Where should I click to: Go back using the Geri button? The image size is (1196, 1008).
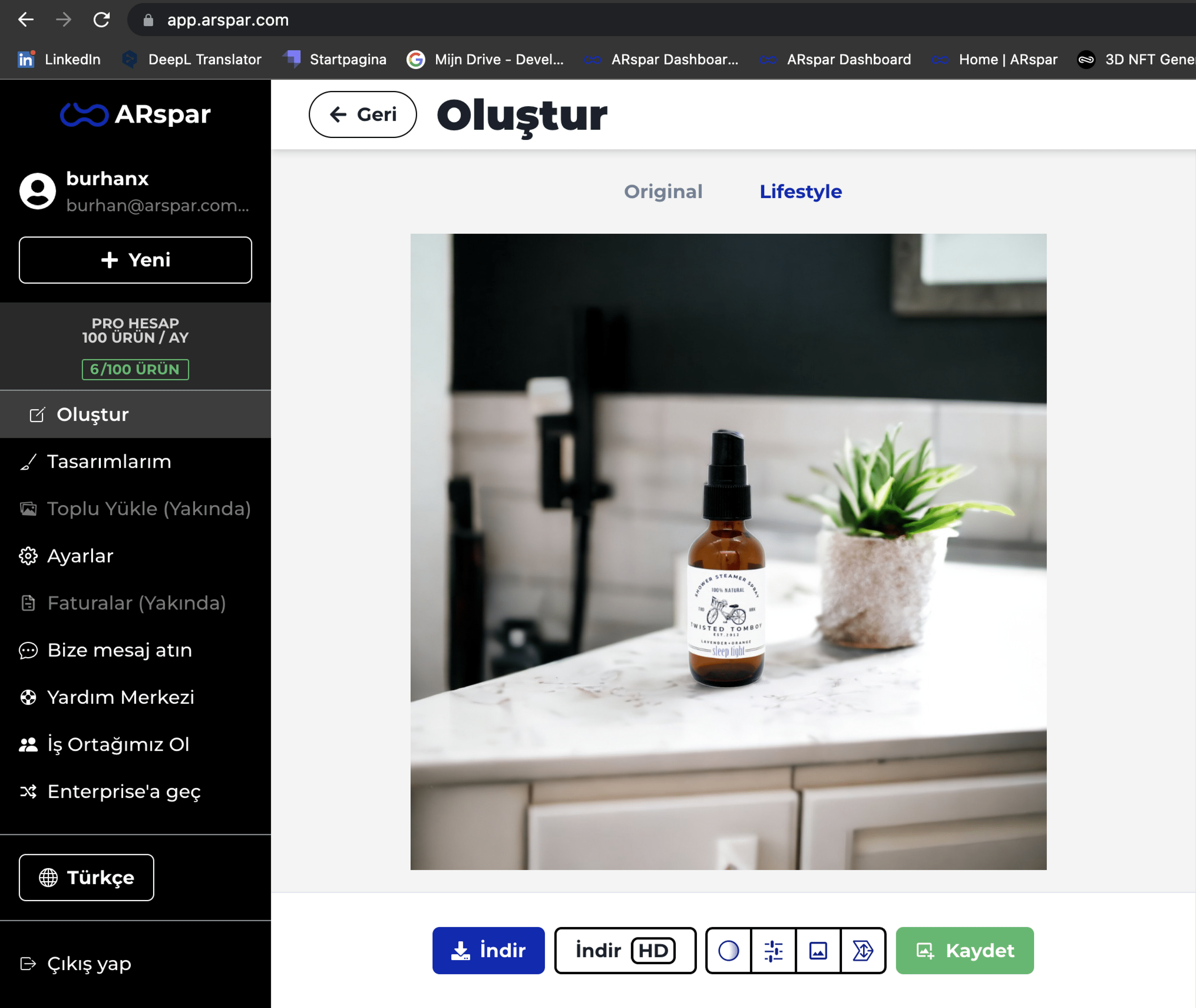[362, 114]
